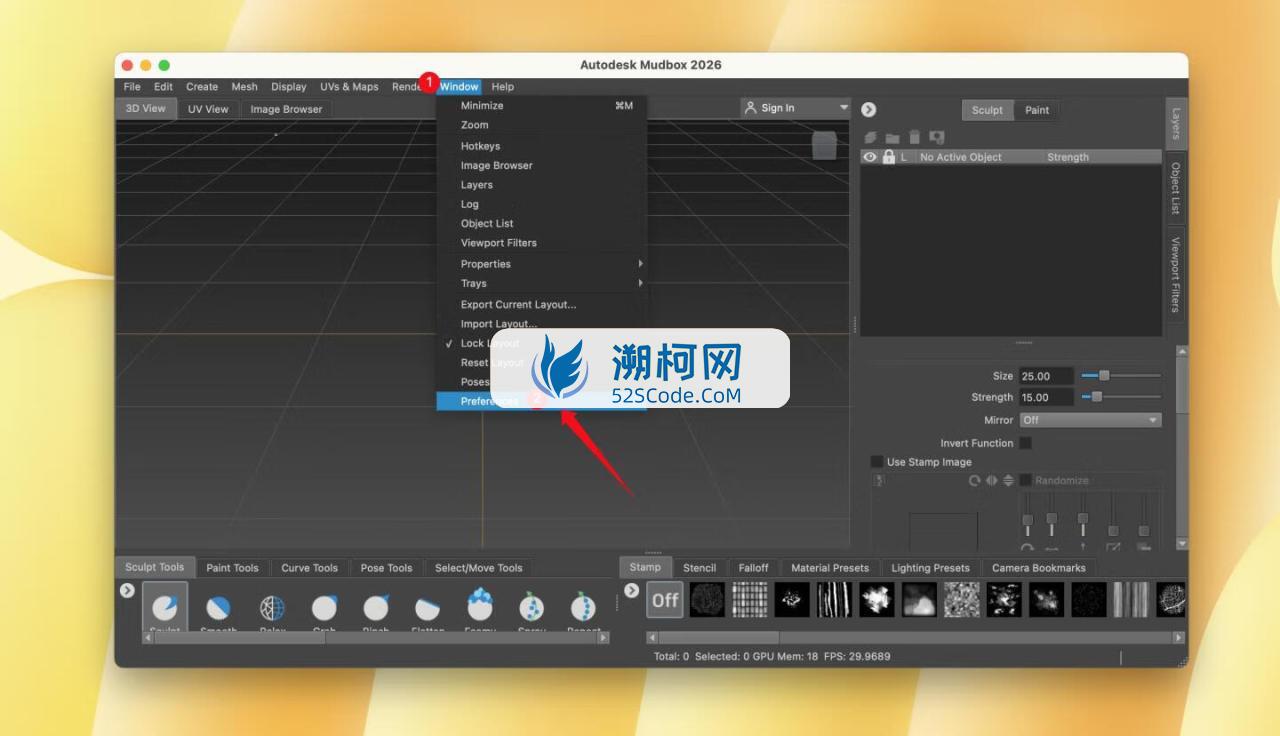The image size is (1280, 736).
Task: Check Use Stamp Image
Action: [877, 462]
